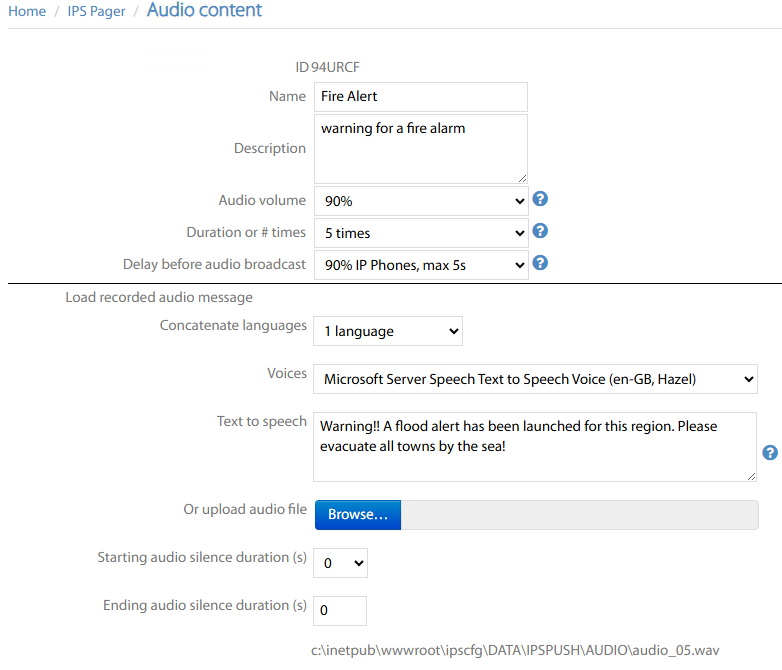Show help for Delay before audio broadcast
This screenshot has height=670, width=782.
click(x=540, y=263)
